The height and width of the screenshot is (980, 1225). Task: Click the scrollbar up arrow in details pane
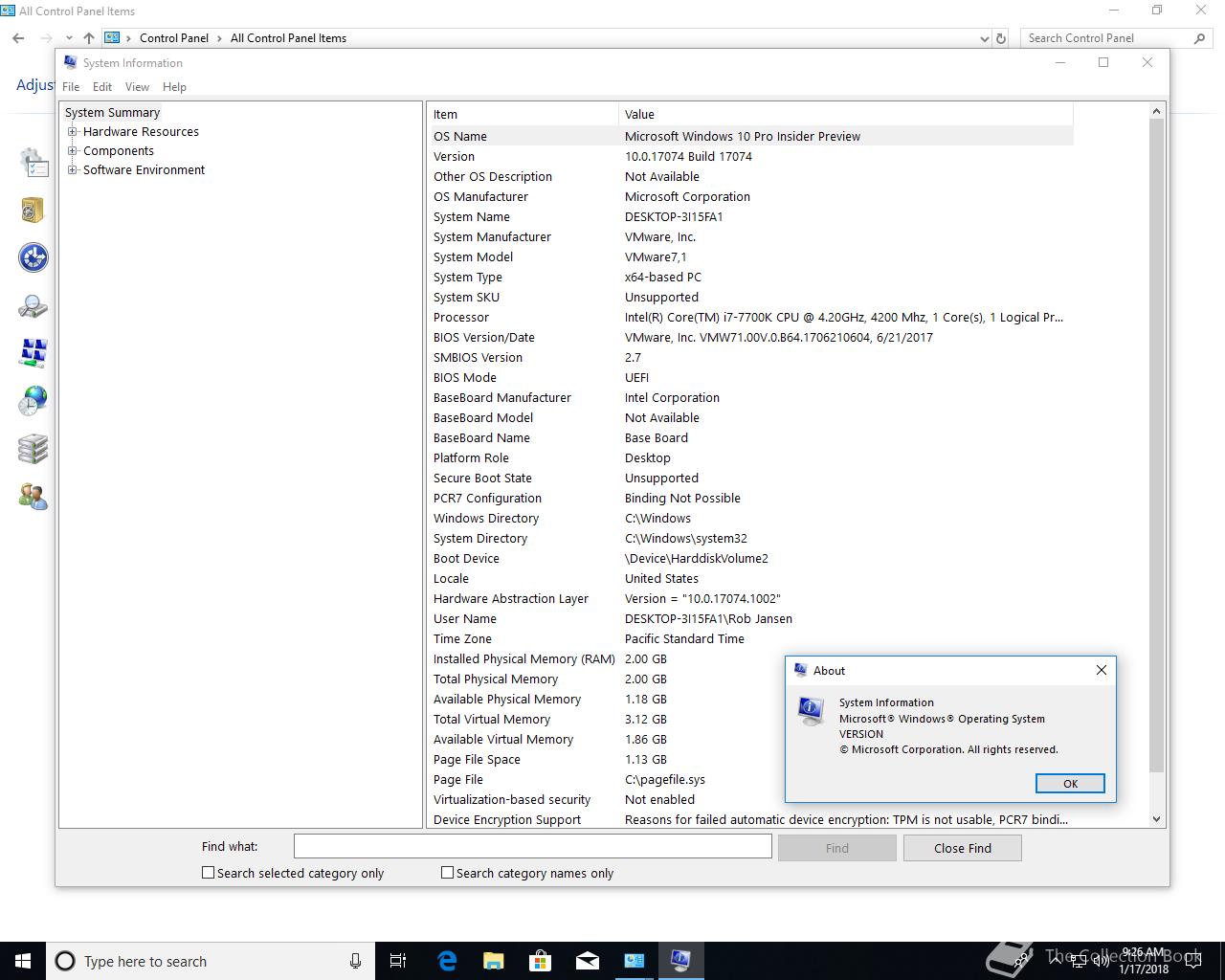point(1156,111)
